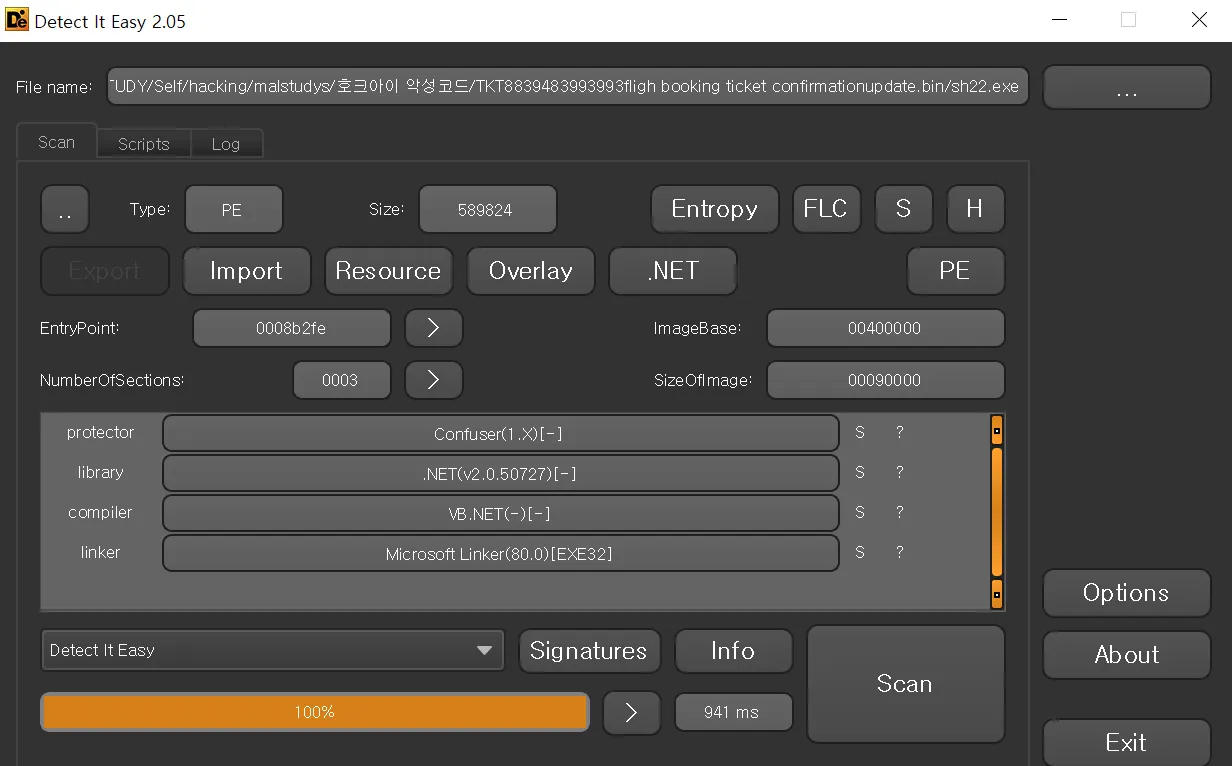
Task: Click the S strings button
Action: click(903, 210)
